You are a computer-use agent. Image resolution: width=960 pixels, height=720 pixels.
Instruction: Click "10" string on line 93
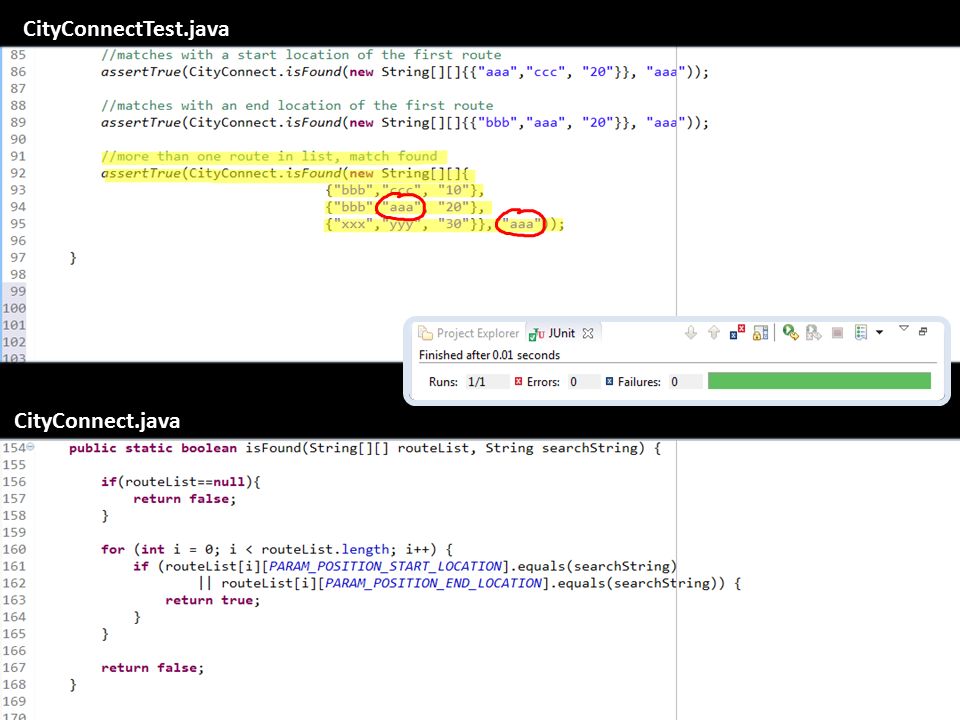coord(454,190)
